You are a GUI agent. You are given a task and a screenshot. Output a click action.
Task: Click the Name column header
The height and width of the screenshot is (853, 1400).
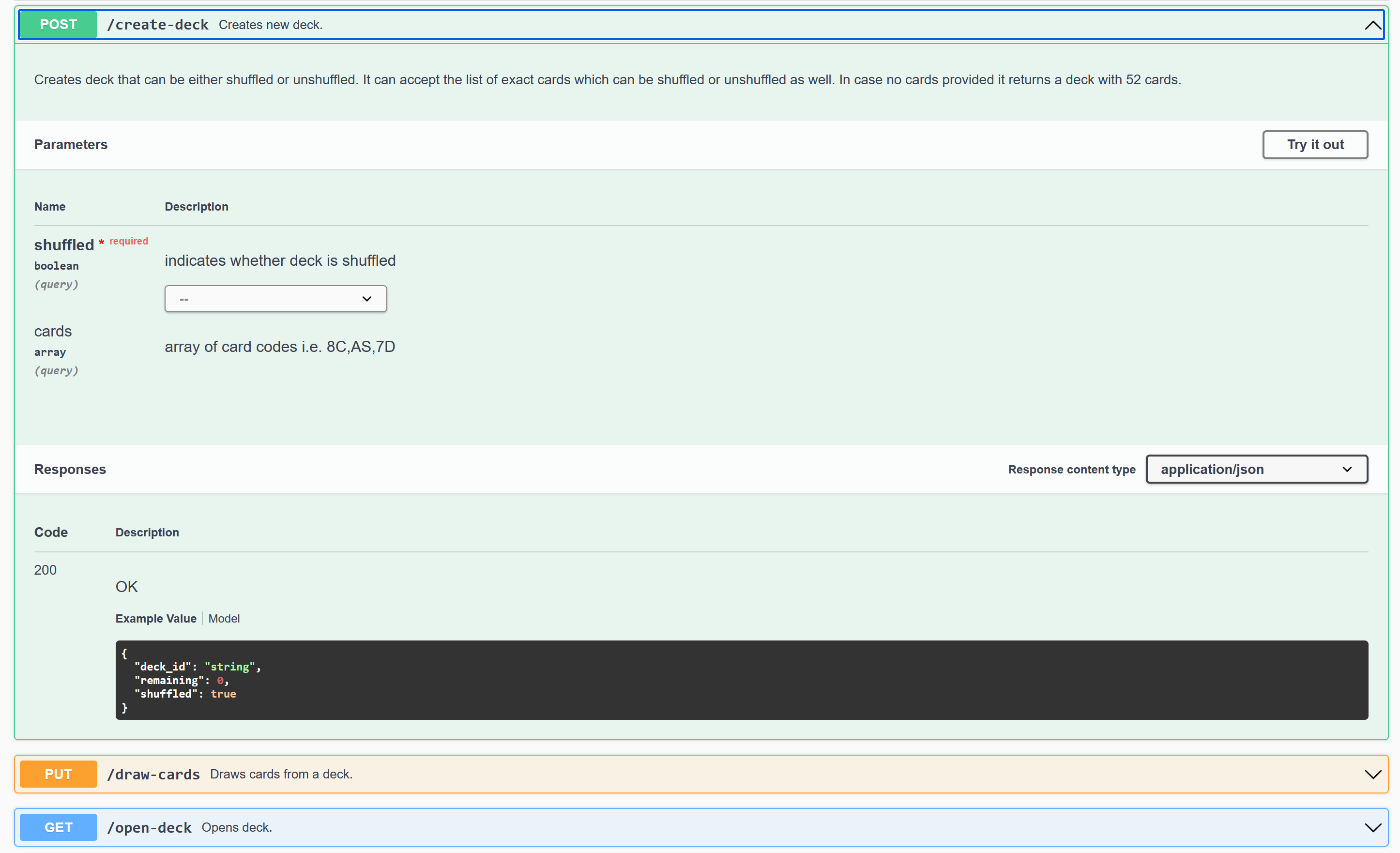(x=50, y=207)
